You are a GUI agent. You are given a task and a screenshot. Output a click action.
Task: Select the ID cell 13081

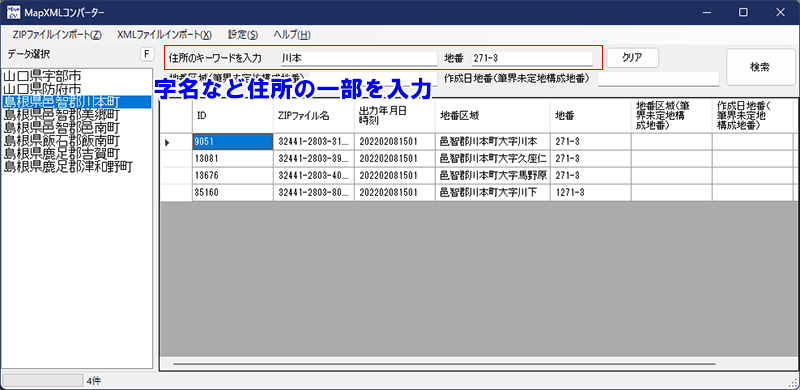click(x=233, y=159)
